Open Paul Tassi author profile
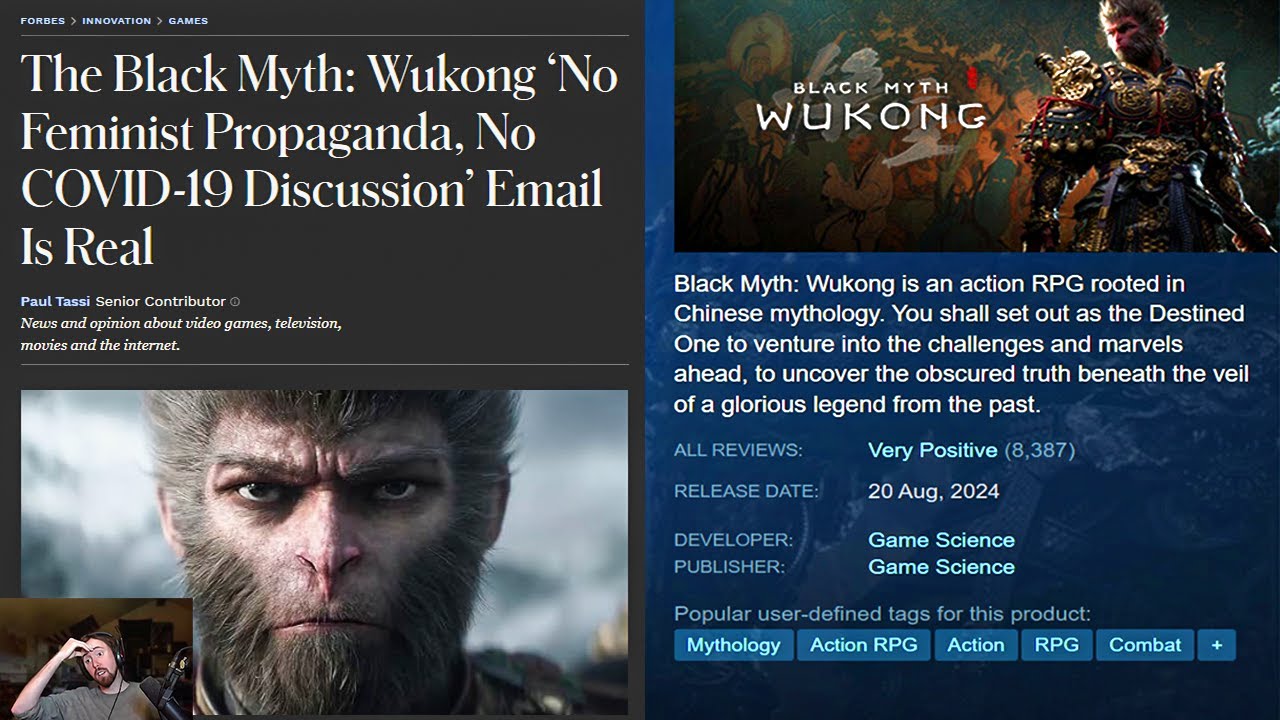Viewport: 1280px width, 720px height. tap(55, 301)
